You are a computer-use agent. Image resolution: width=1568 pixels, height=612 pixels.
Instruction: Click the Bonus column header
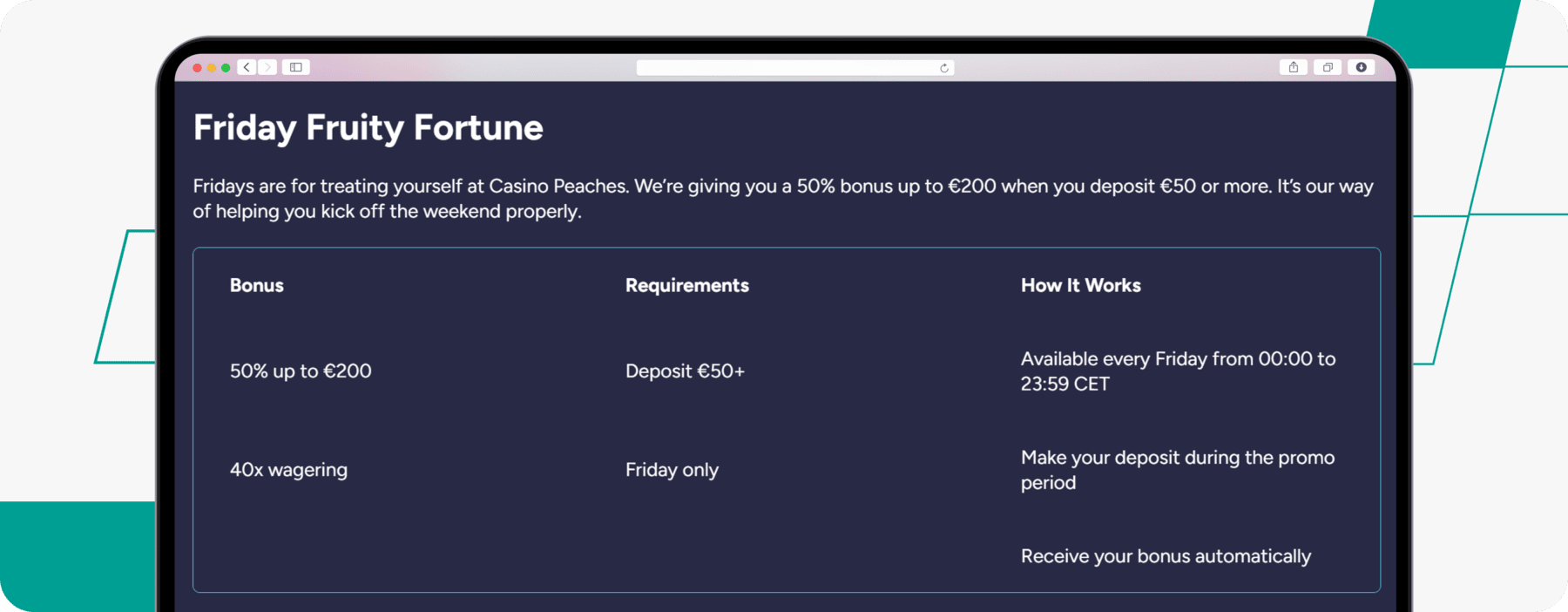click(257, 285)
